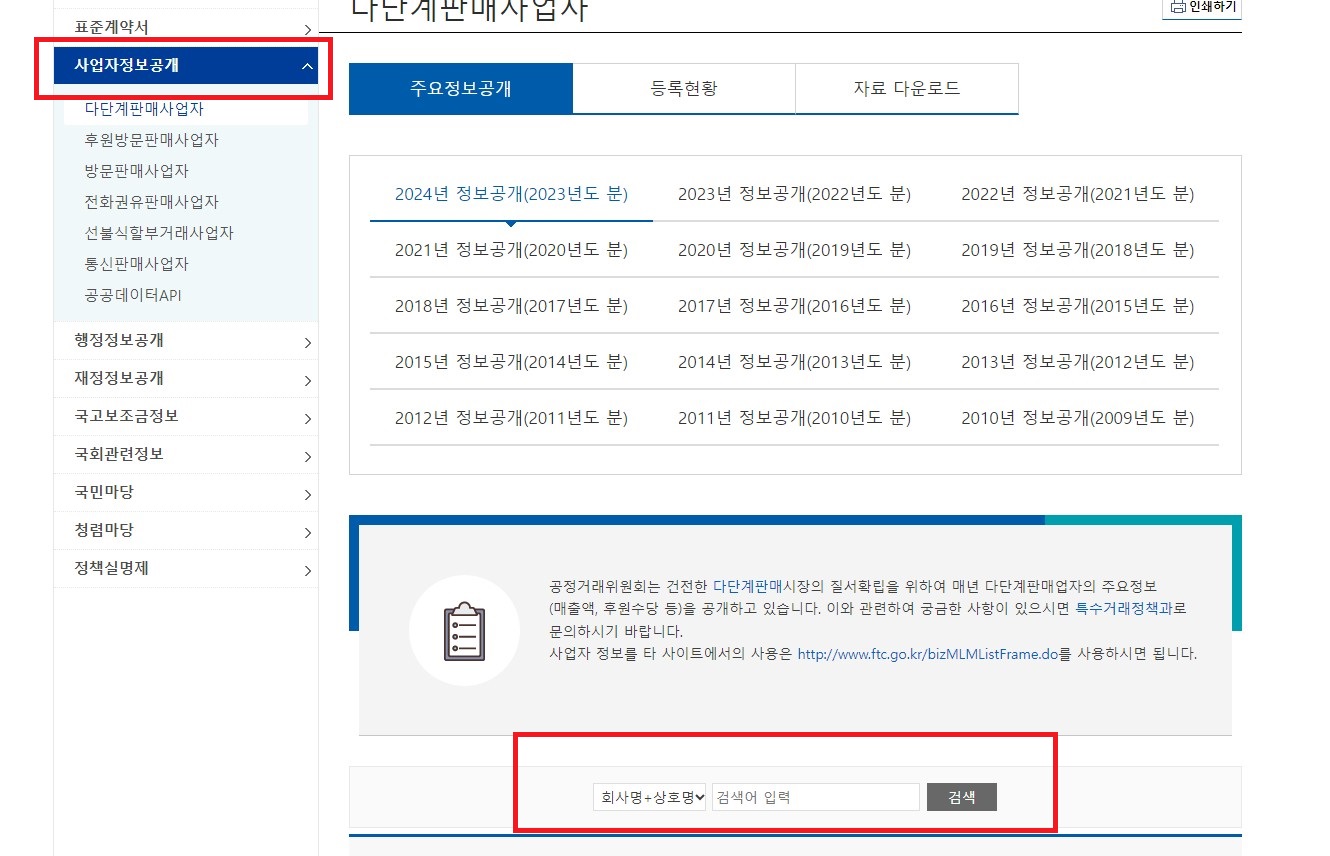Collapse the 사업자정보공개 menu

coord(186,66)
